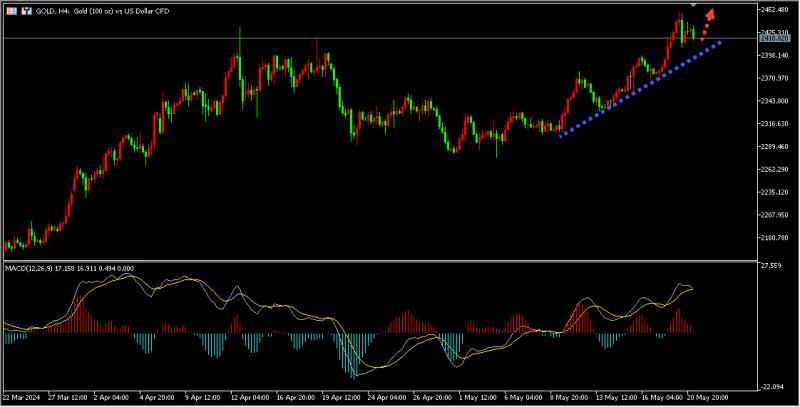This screenshot has height=407, width=800.
Task: Click the '9 Apr 12:00' date label
Action: tap(203, 397)
